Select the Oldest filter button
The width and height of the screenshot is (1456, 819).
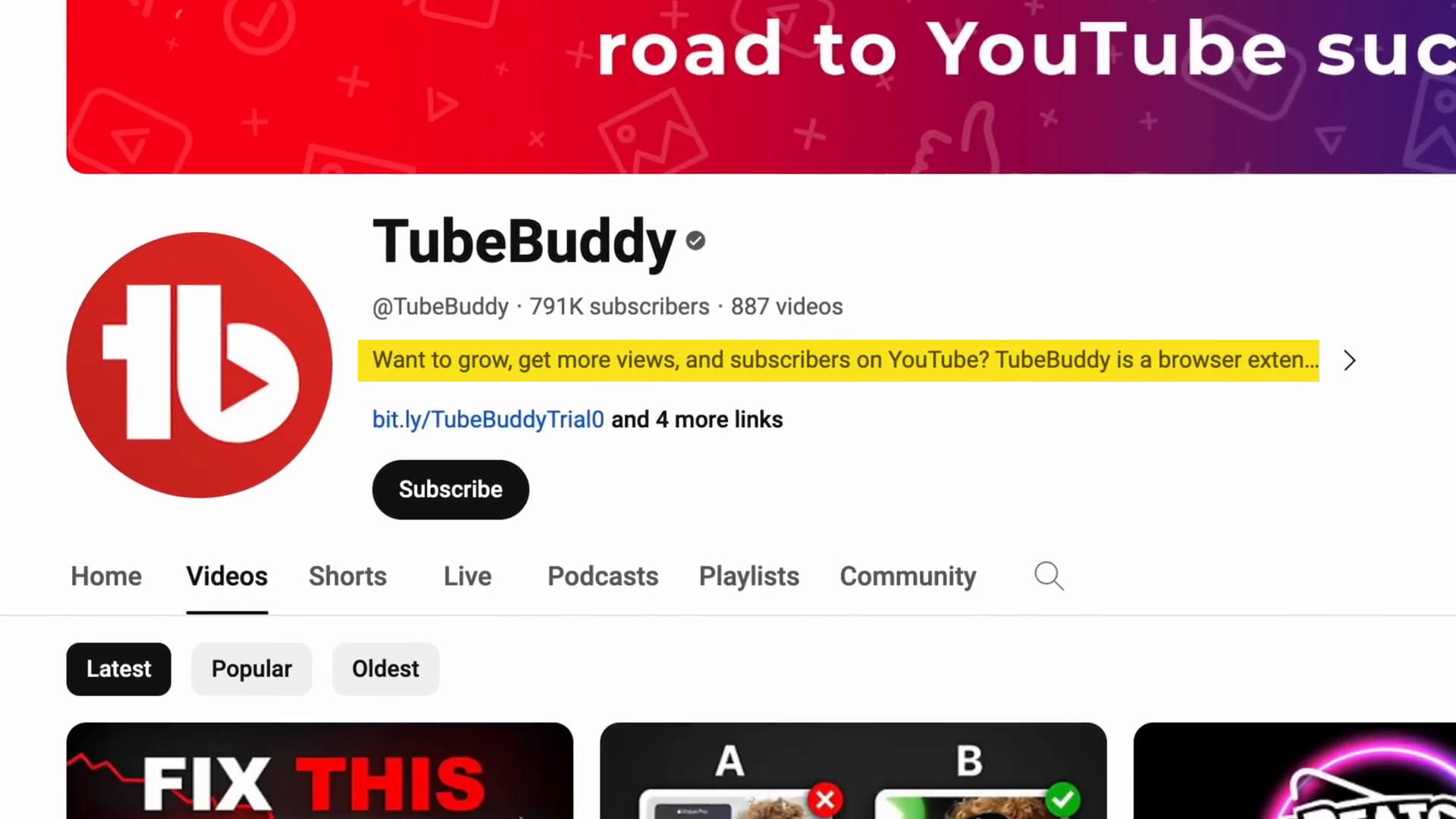[385, 669]
